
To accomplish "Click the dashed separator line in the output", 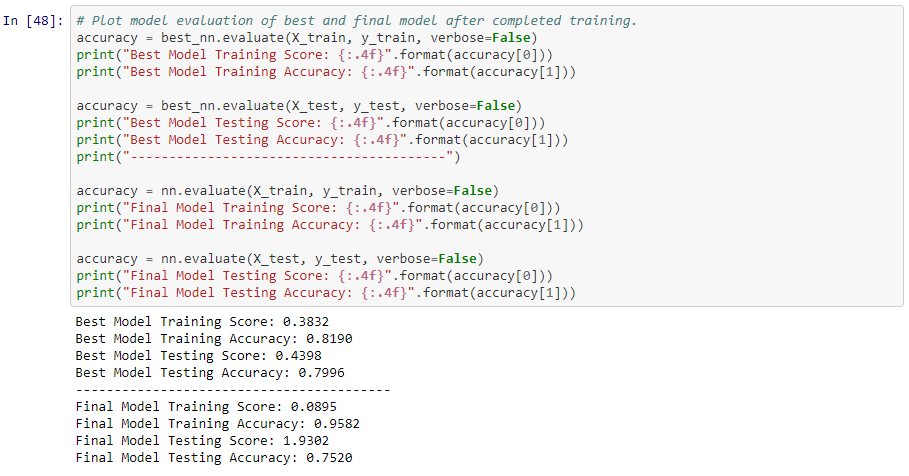I will click(x=232, y=389).
